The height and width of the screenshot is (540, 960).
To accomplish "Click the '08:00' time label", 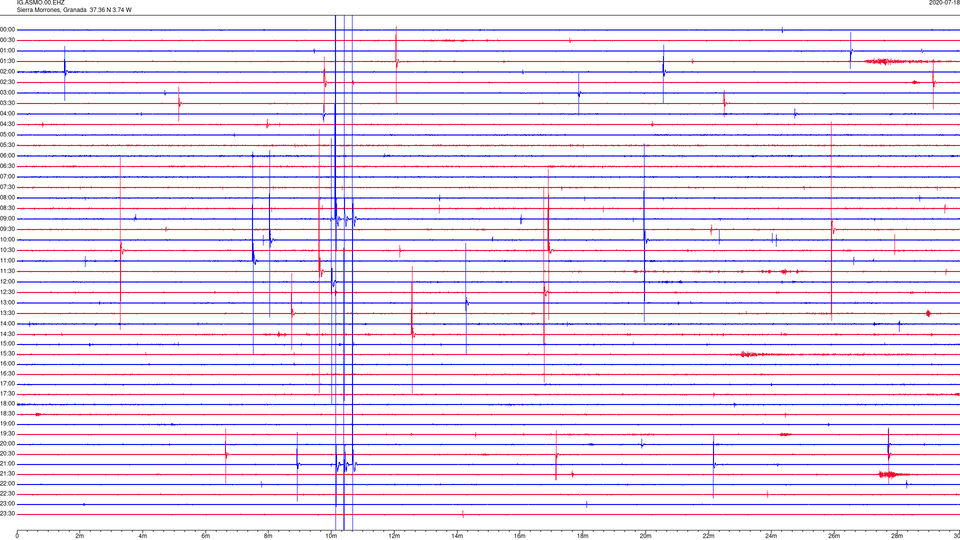I will 8,198.
